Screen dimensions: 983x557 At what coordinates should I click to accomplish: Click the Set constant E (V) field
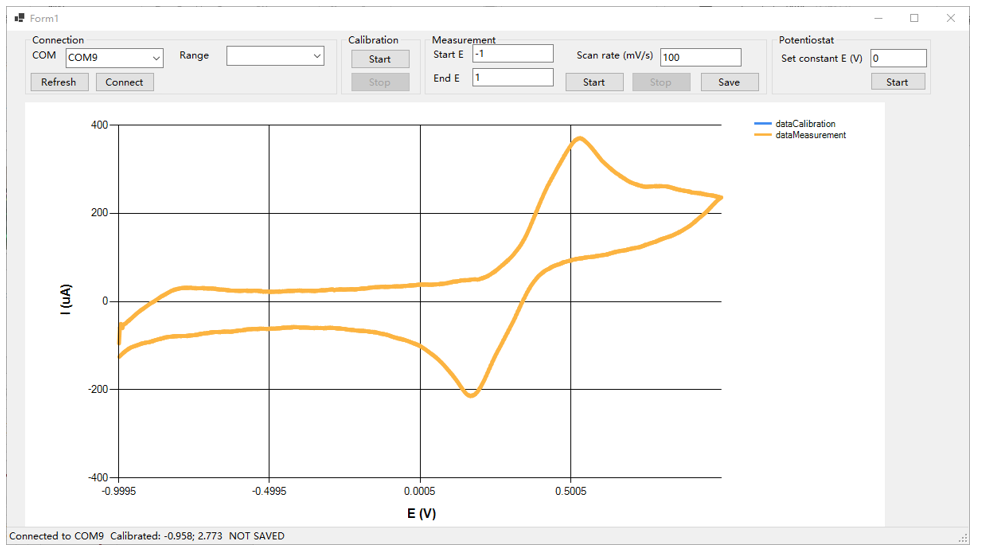pos(897,58)
